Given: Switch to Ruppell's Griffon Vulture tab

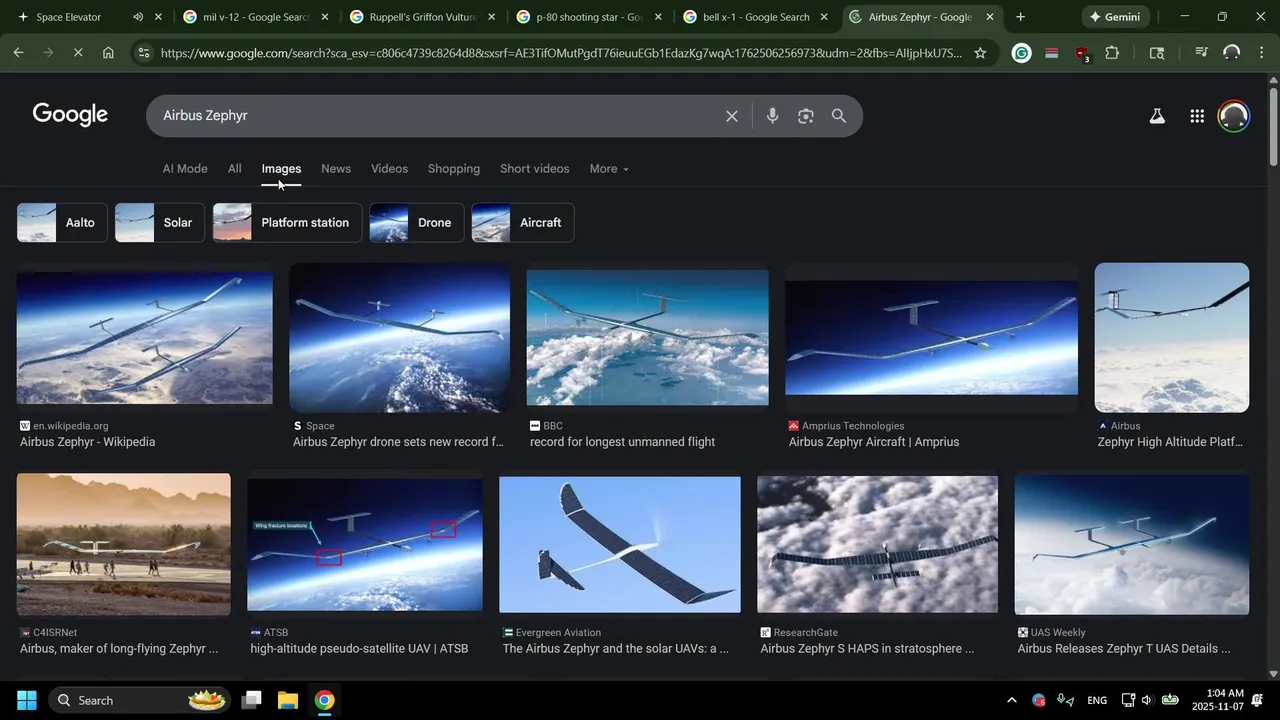Looking at the screenshot, I should [x=422, y=17].
